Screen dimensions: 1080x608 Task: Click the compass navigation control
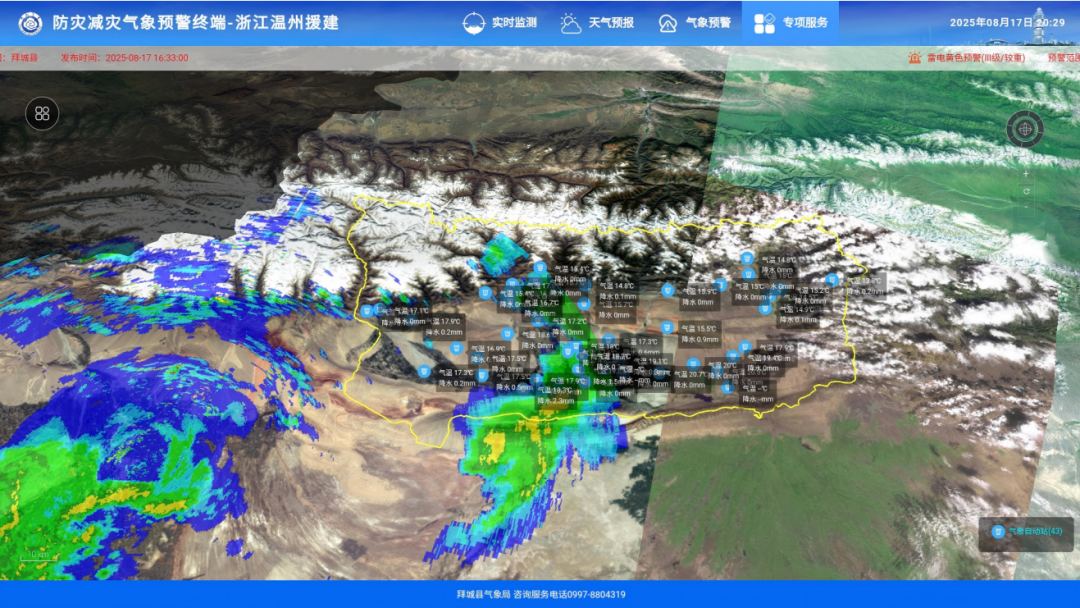[x=1025, y=128]
